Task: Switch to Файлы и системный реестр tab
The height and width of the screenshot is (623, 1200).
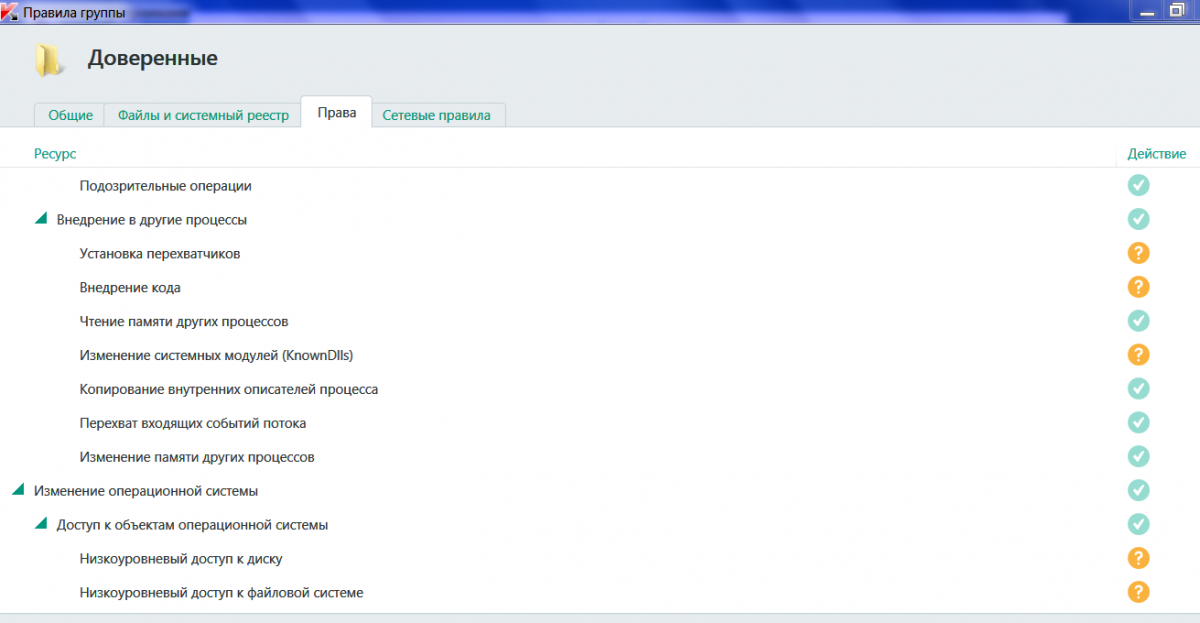Action: (203, 115)
